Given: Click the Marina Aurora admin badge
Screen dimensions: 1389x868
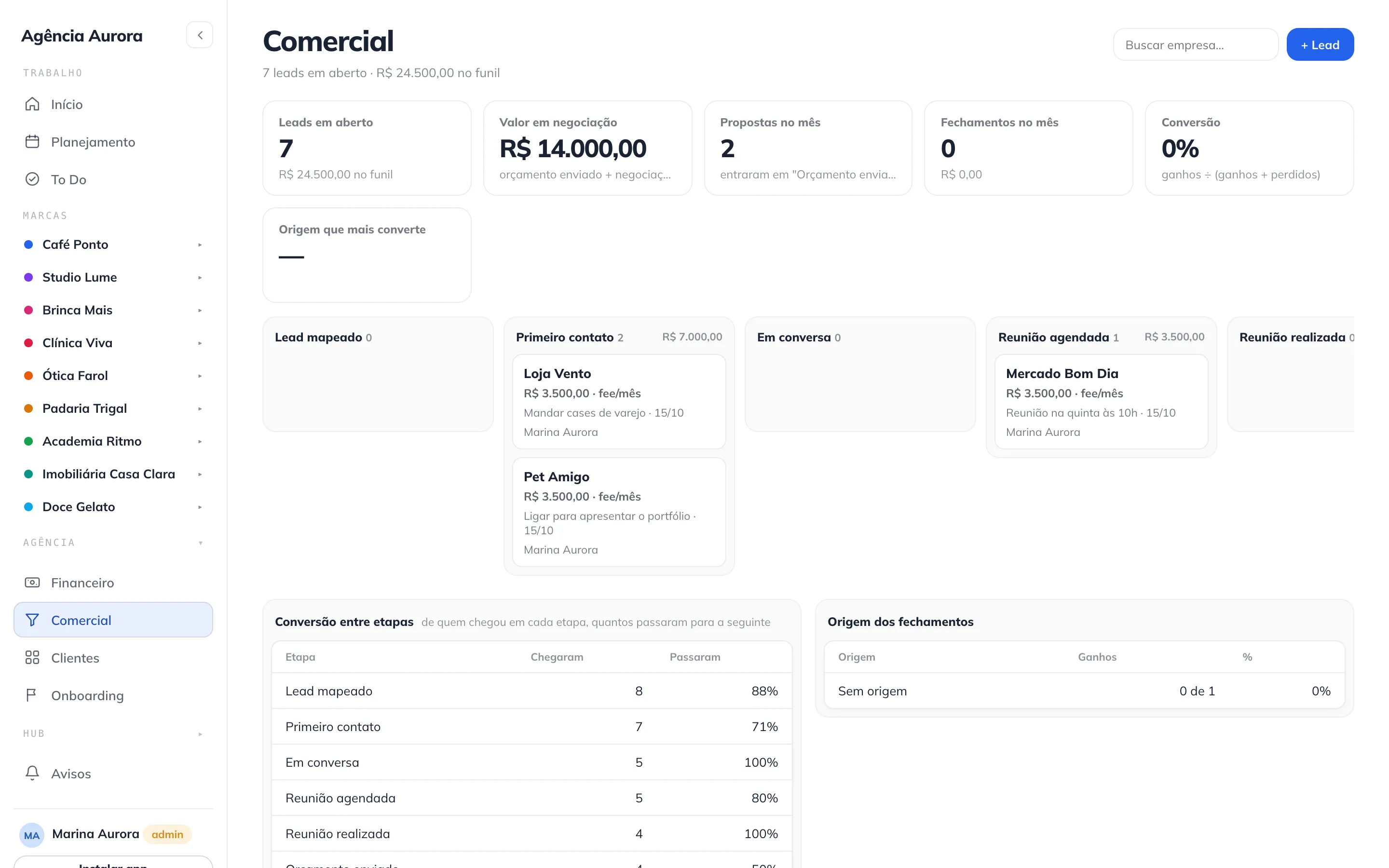Looking at the screenshot, I should (167, 835).
